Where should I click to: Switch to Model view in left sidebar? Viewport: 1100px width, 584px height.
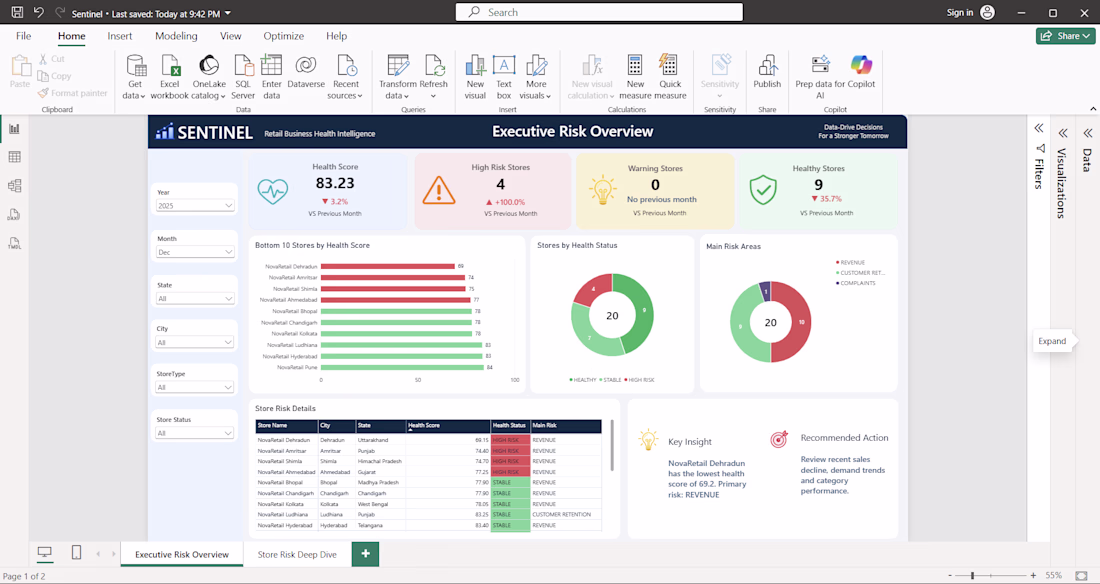pyautogui.click(x=14, y=186)
